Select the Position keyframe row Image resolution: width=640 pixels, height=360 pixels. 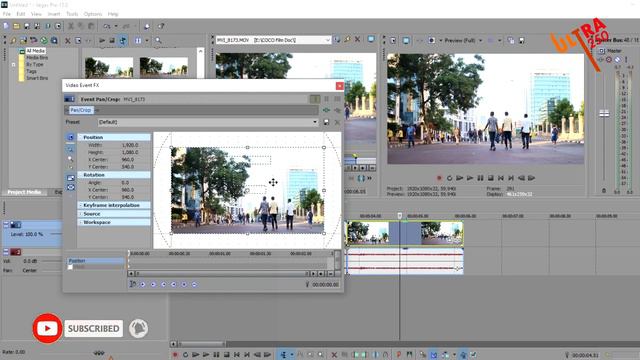point(96,261)
